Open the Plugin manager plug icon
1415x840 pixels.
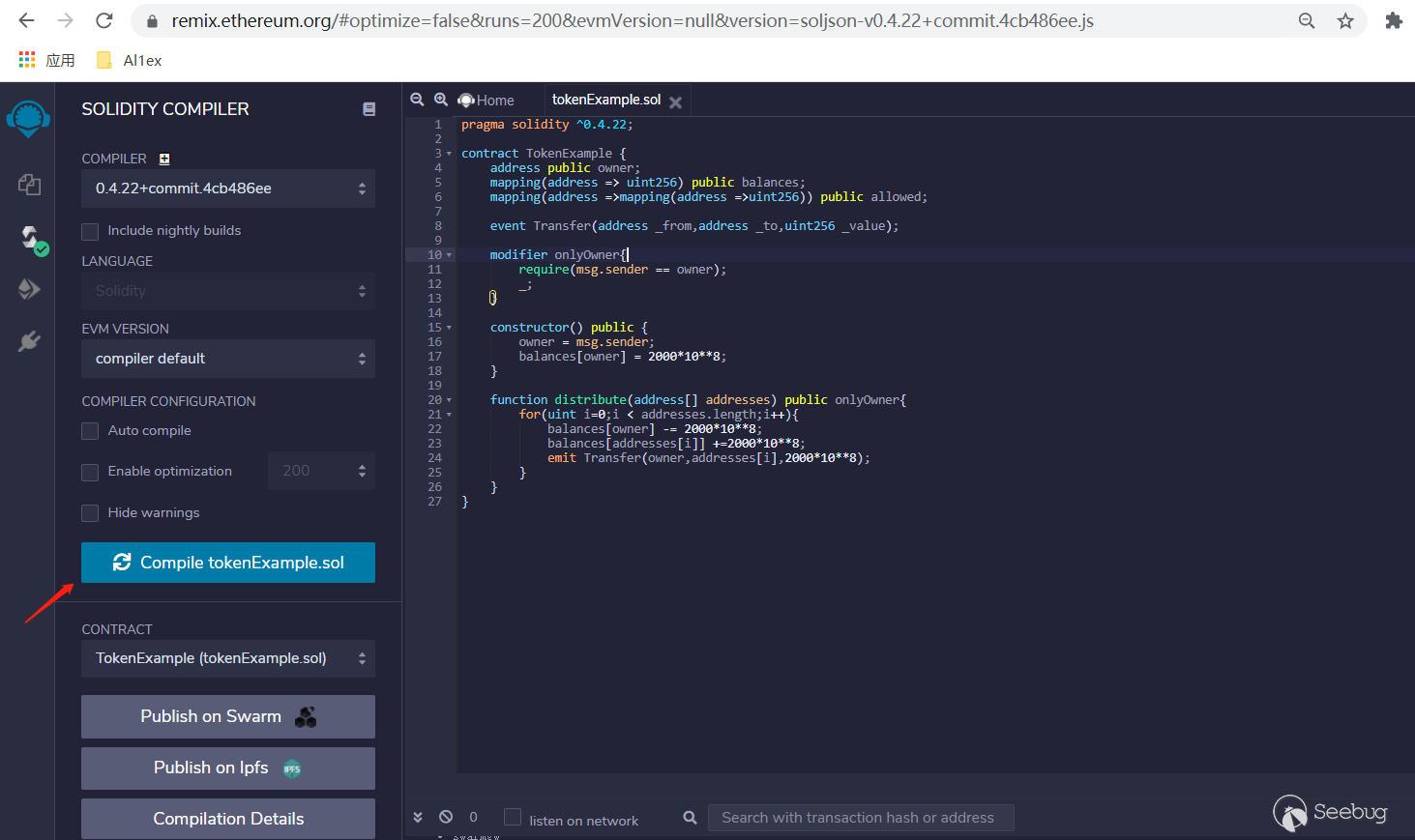click(29, 341)
